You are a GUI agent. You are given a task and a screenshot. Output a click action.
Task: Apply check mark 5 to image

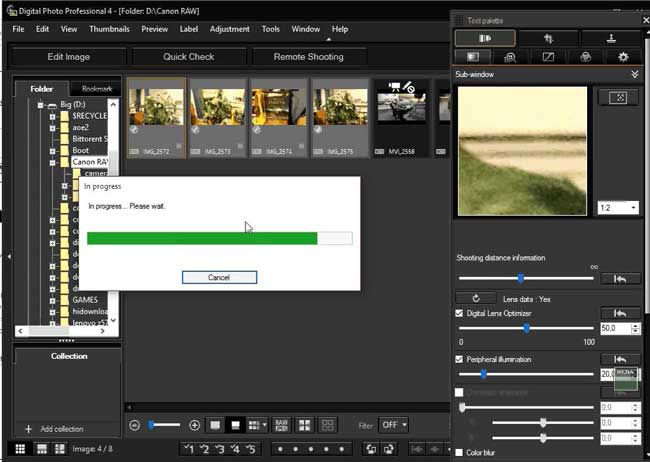[250, 449]
